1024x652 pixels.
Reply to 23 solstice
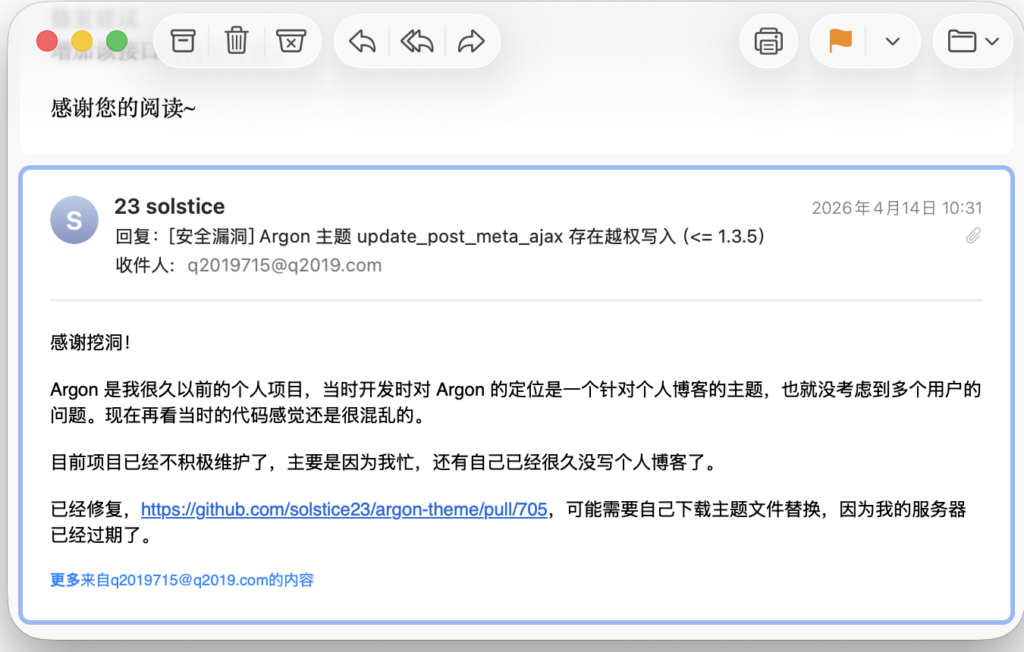360,41
